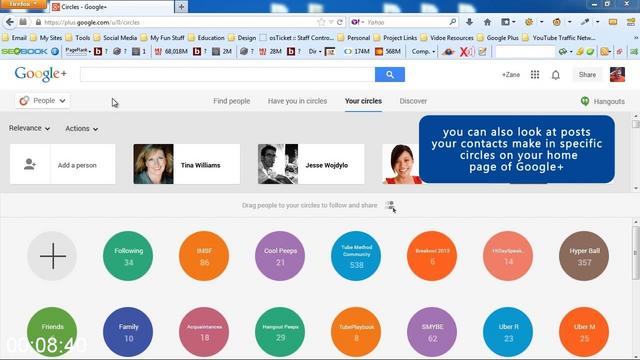
Task: Open Hangouts panel
Action: 602,101
